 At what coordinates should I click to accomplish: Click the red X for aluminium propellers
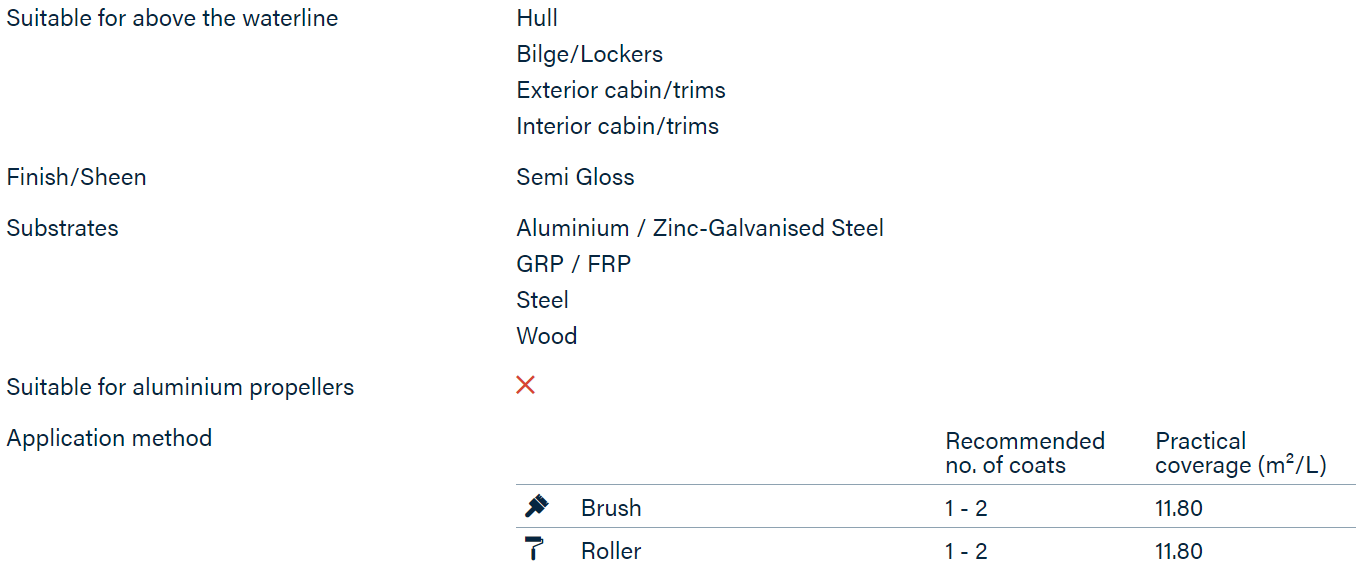point(526,386)
